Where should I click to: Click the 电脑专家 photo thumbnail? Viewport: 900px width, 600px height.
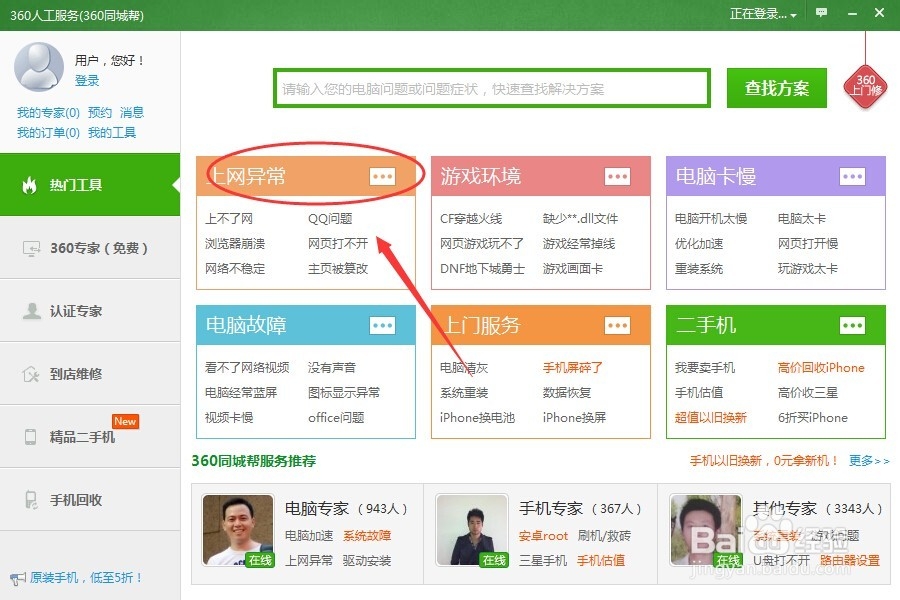pos(238,531)
